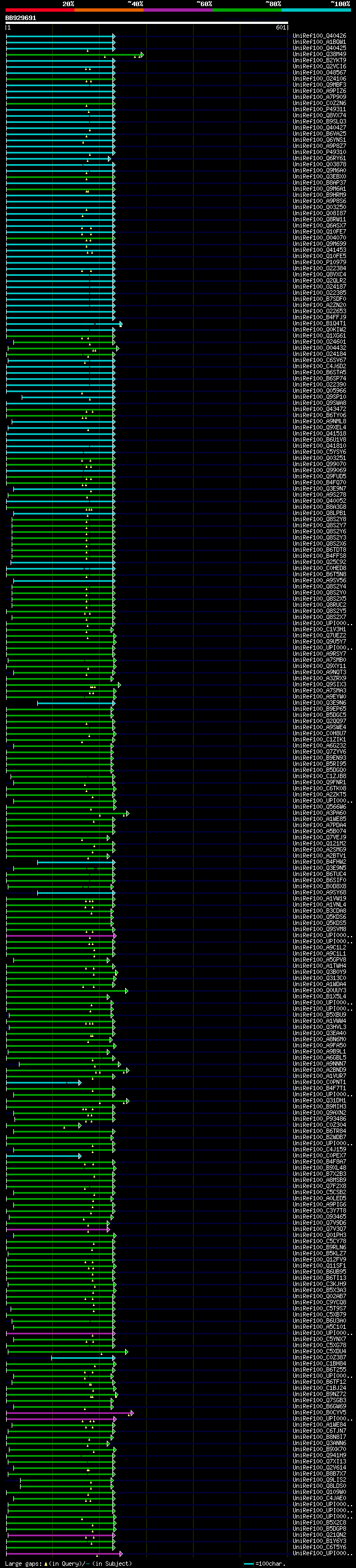Open hit UniRef100_Q40425
Screen dimensions: 356x1568
coord(319,48)
